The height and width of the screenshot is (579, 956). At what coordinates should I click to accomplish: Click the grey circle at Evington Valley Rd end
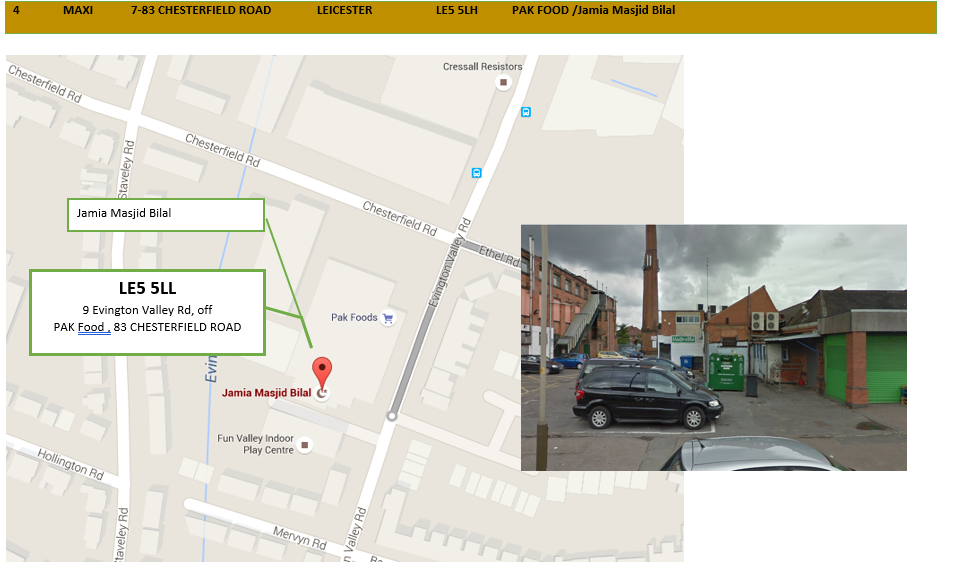coord(392,416)
